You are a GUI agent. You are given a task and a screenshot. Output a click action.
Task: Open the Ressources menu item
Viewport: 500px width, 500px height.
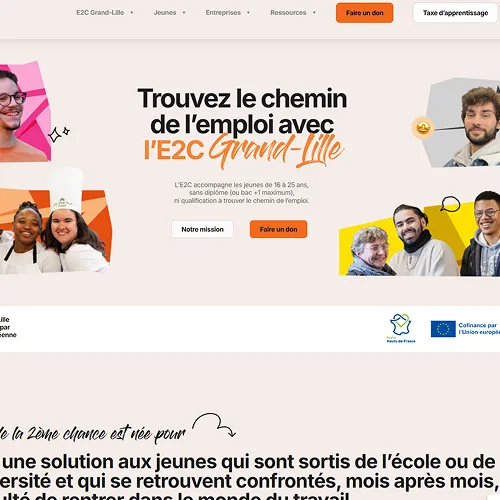pyautogui.click(x=288, y=13)
